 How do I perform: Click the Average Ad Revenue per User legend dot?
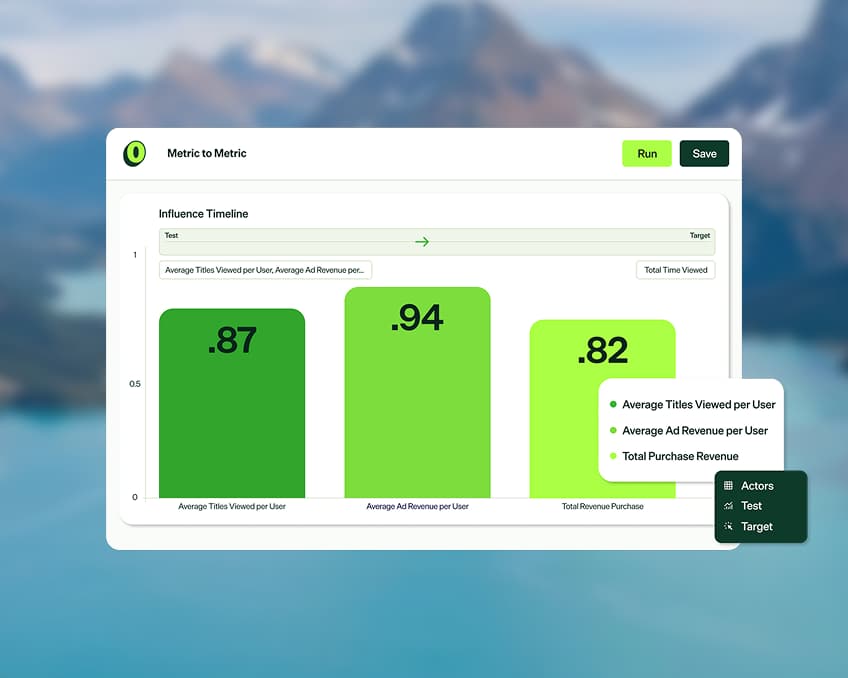click(613, 430)
